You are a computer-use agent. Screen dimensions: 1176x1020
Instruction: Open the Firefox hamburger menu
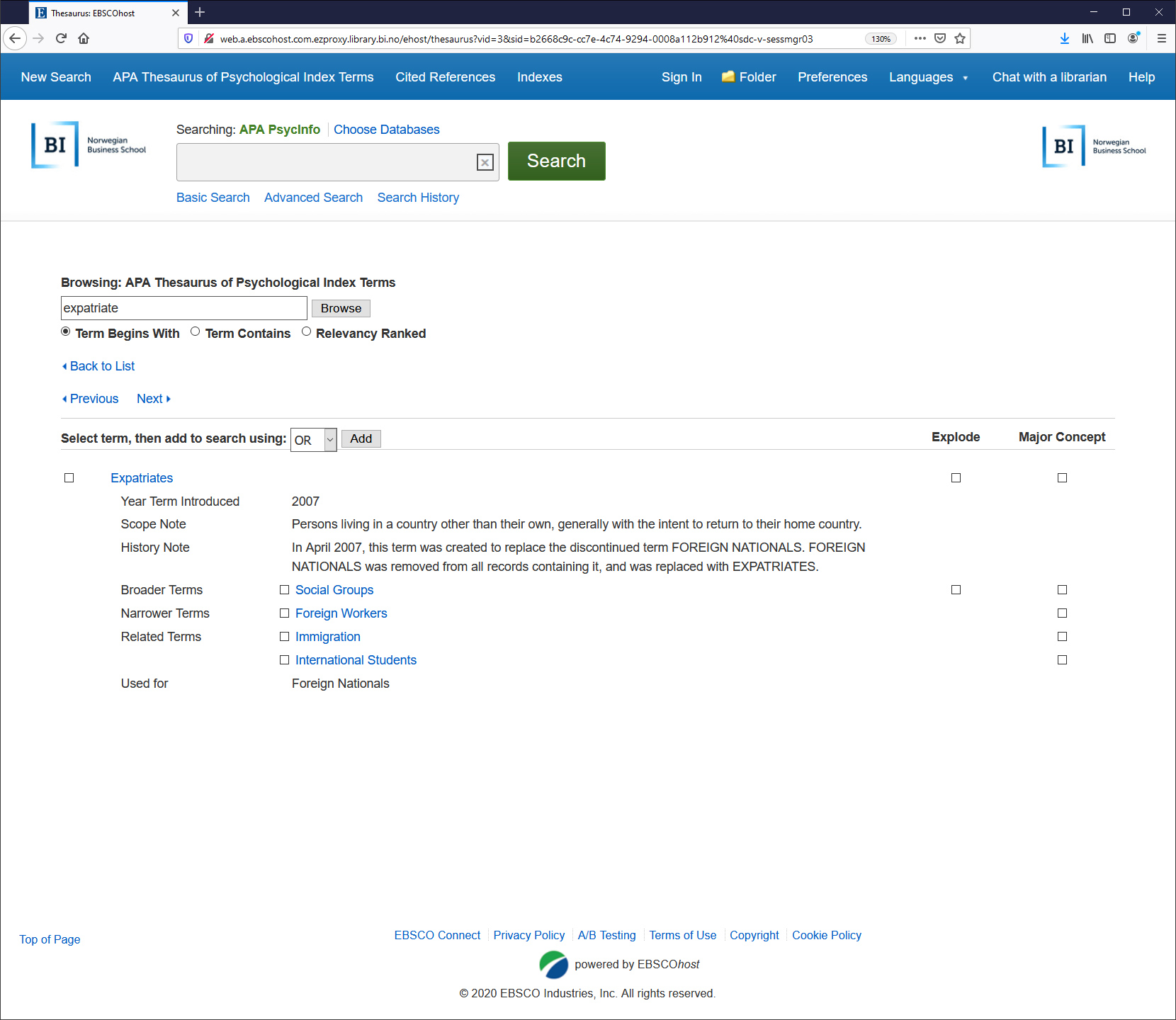[1161, 38]
